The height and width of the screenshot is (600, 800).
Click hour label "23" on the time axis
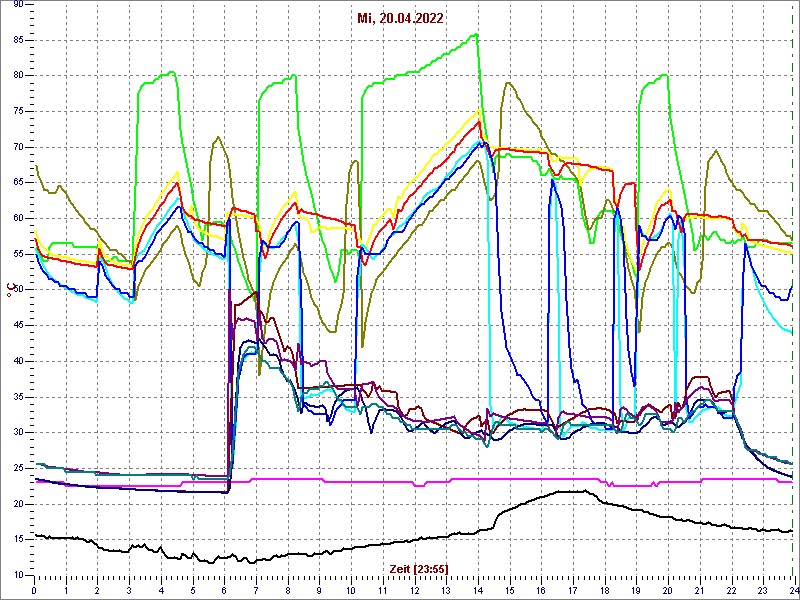[x=762, y=591]
